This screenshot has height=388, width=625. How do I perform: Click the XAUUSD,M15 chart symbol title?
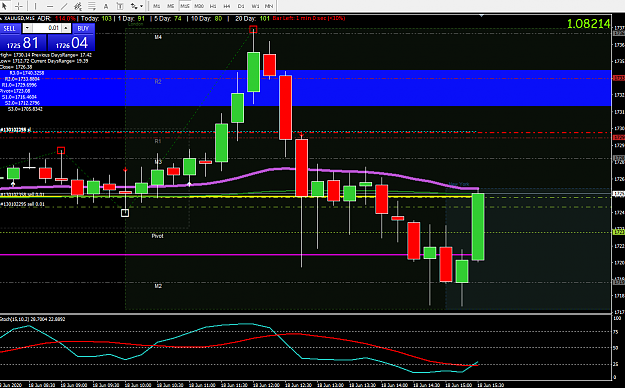19,18
